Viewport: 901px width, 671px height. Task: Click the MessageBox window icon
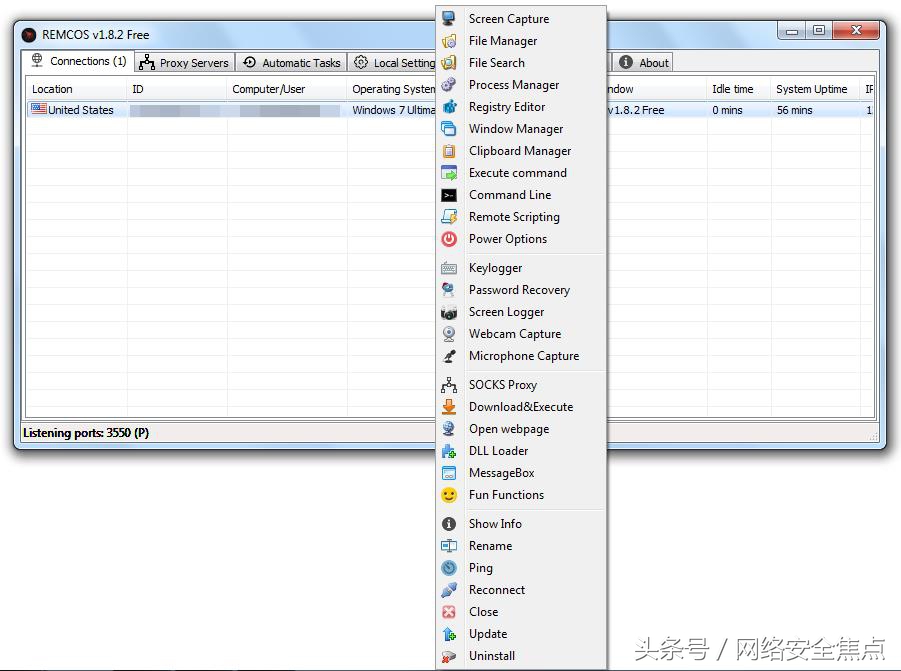coord(449,473)
